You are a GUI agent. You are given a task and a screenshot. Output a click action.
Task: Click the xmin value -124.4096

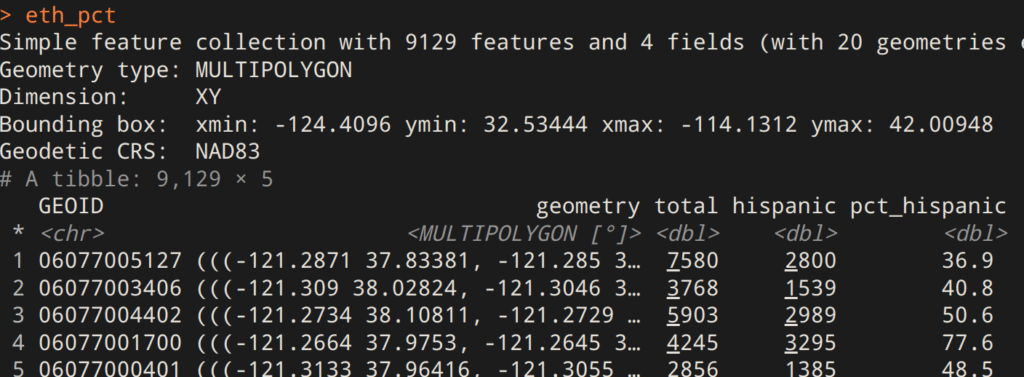[333, 124]
